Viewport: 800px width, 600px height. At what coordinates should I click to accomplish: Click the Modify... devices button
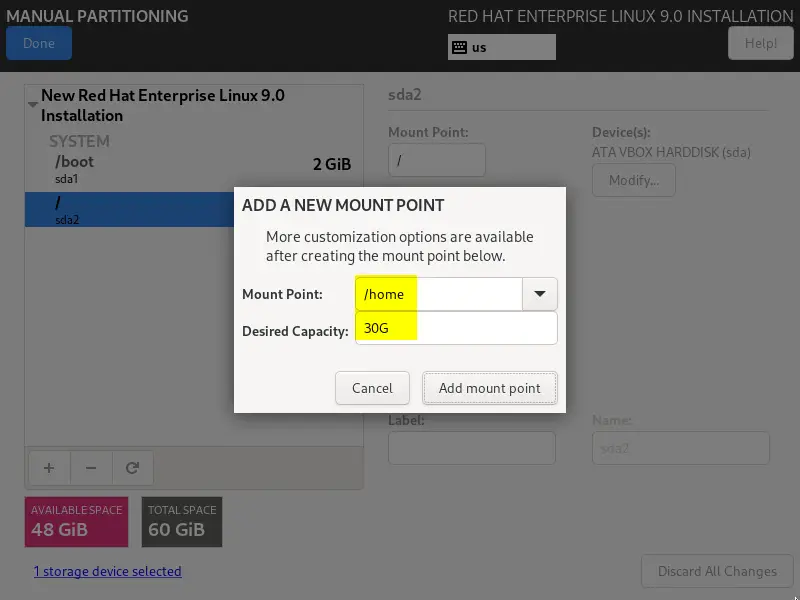point(634,180)
